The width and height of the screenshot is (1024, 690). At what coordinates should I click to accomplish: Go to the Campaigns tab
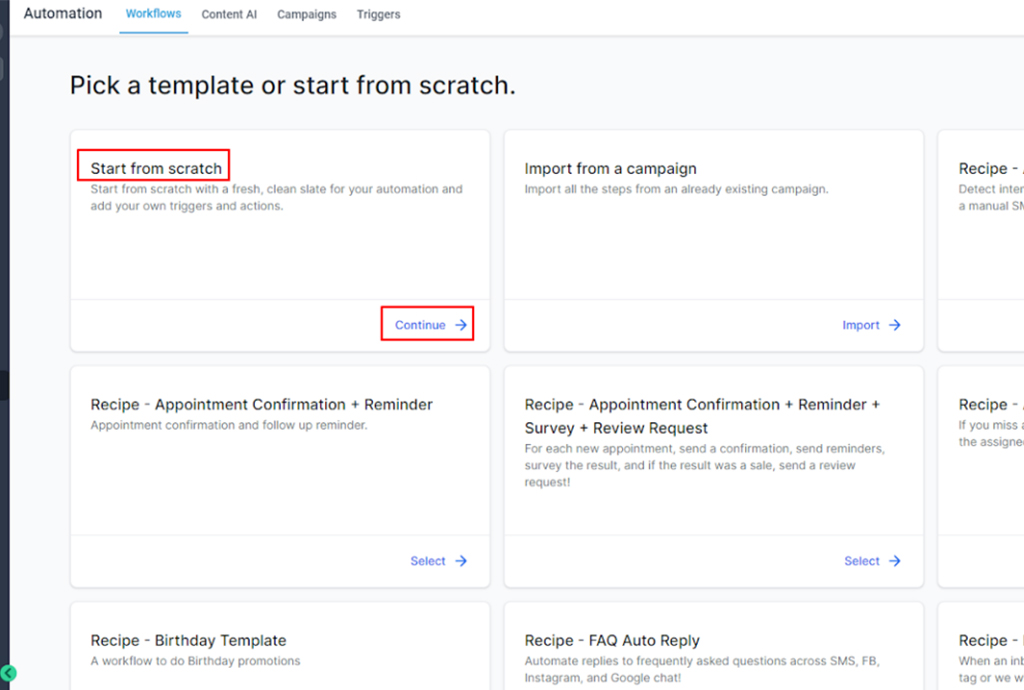(306, 15)
